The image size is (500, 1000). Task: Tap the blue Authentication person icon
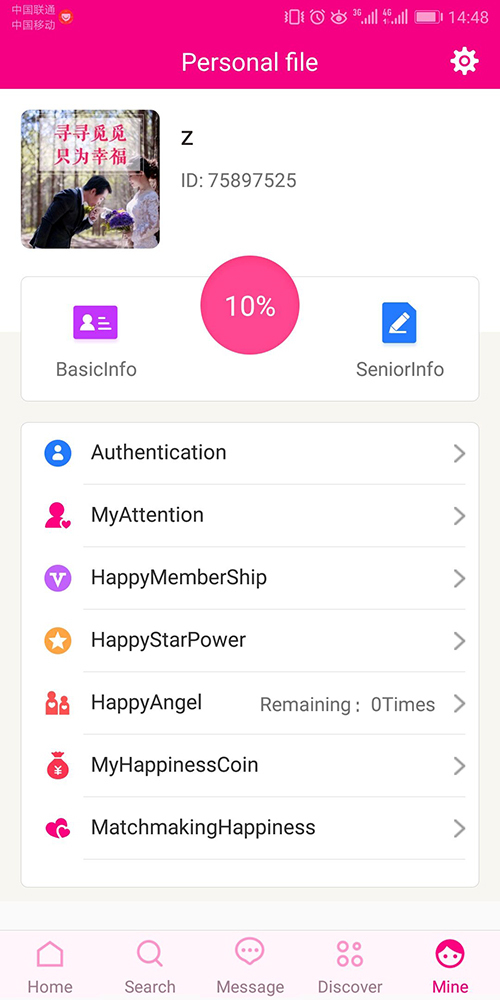tap(58, 453)
